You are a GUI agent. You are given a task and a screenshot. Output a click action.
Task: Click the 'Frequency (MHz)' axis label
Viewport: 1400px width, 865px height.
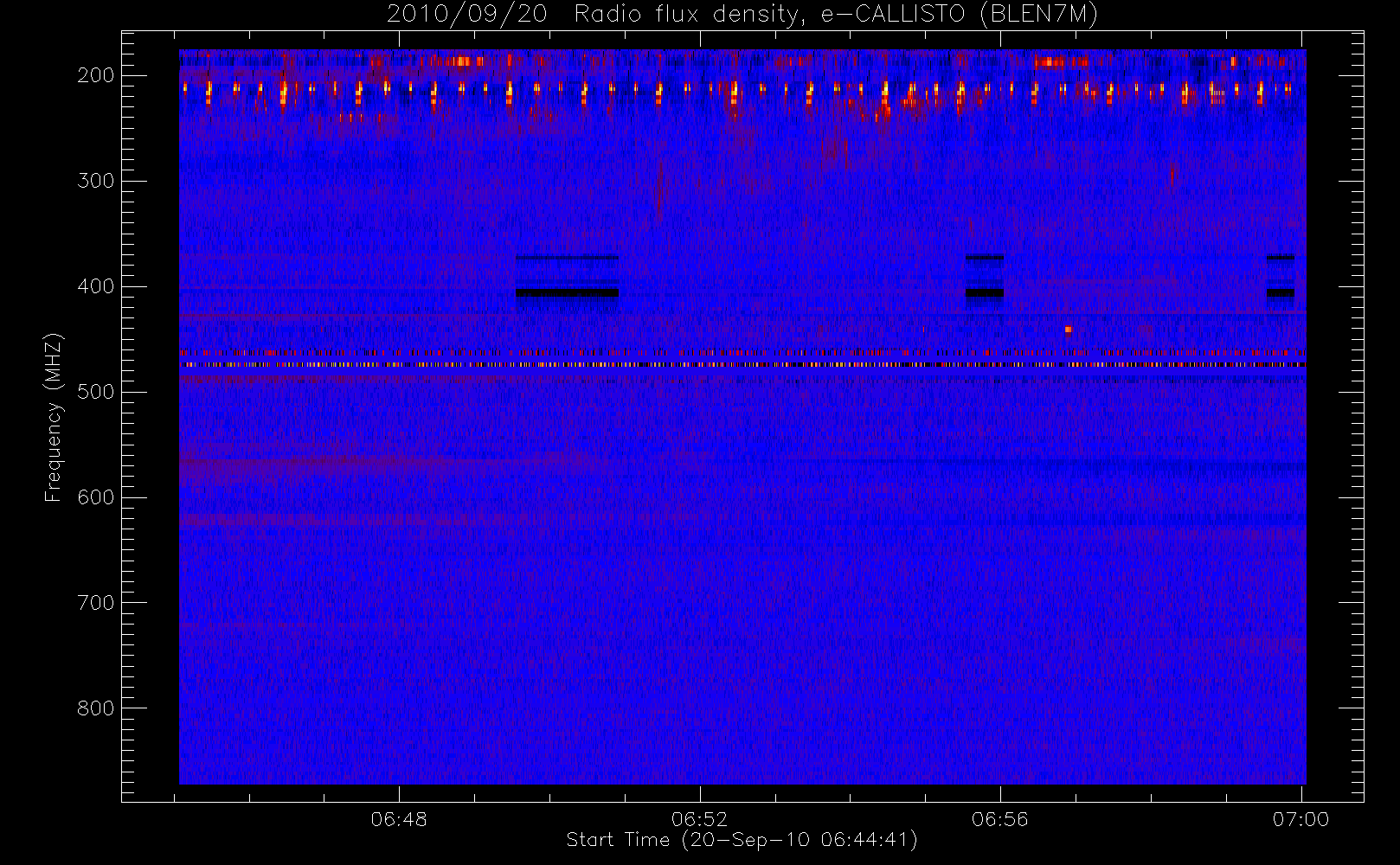point(54,417)
